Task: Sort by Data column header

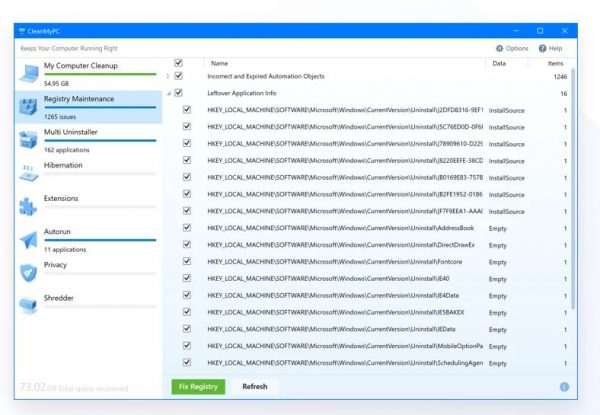Action: coord(499,63)
